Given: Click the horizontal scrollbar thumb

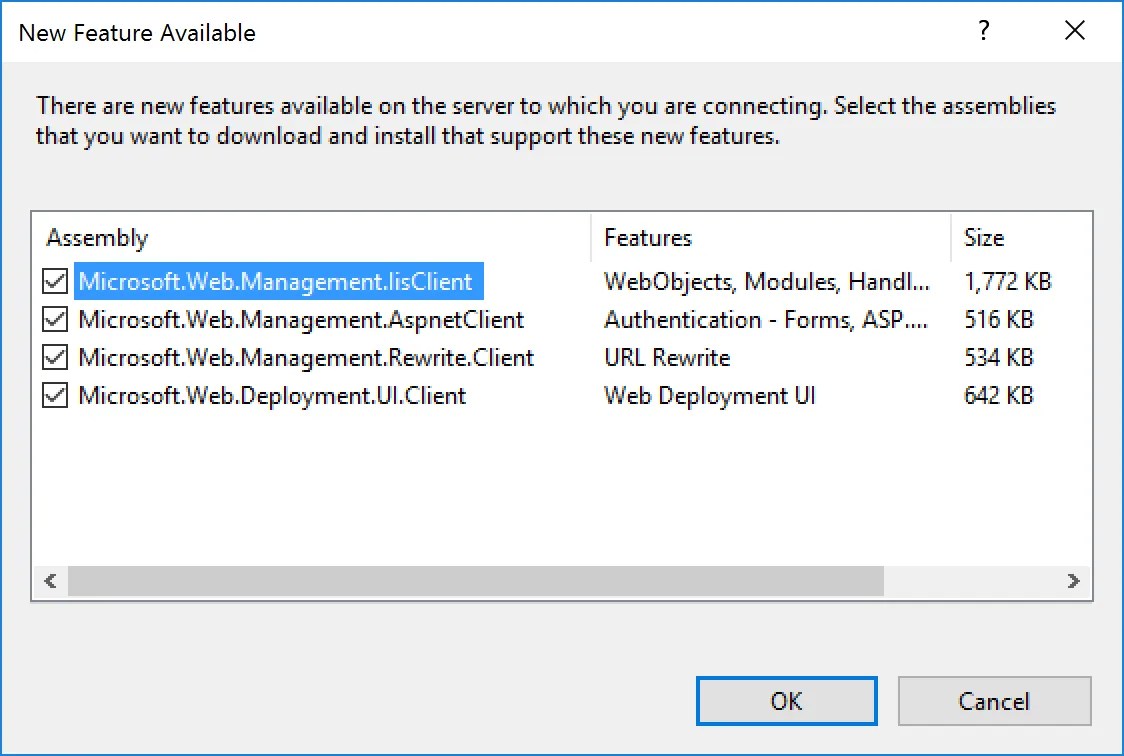Looking at the screenshot, I should point(476,580).
